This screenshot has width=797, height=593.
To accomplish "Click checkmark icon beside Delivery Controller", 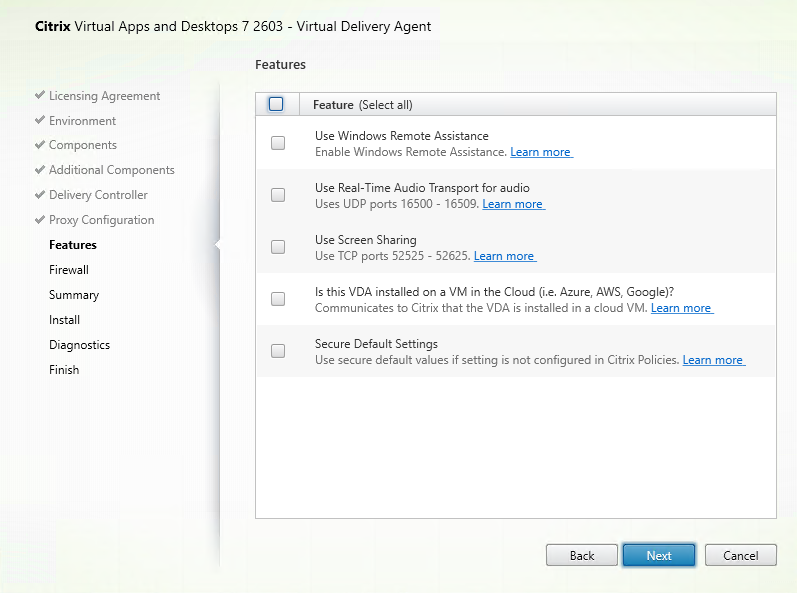I will [x=40, y=195].
